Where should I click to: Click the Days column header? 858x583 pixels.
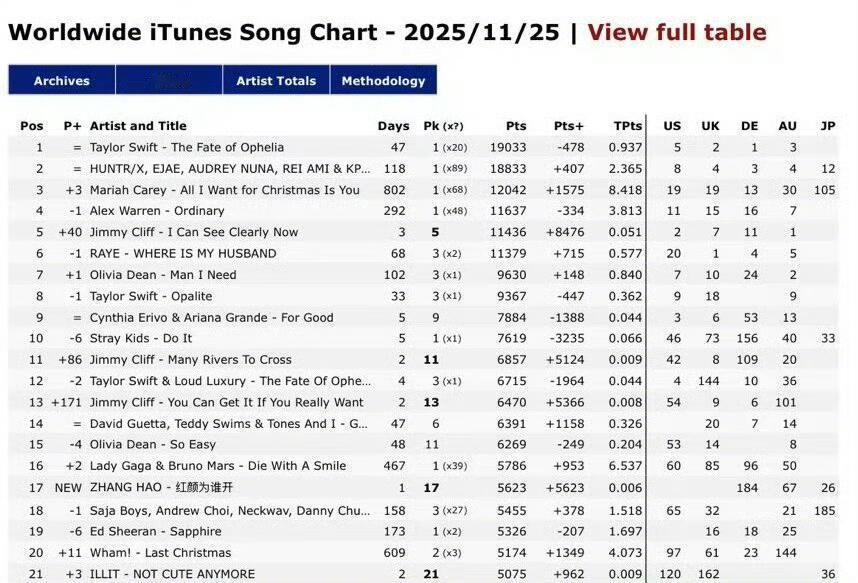coord(393,126)
